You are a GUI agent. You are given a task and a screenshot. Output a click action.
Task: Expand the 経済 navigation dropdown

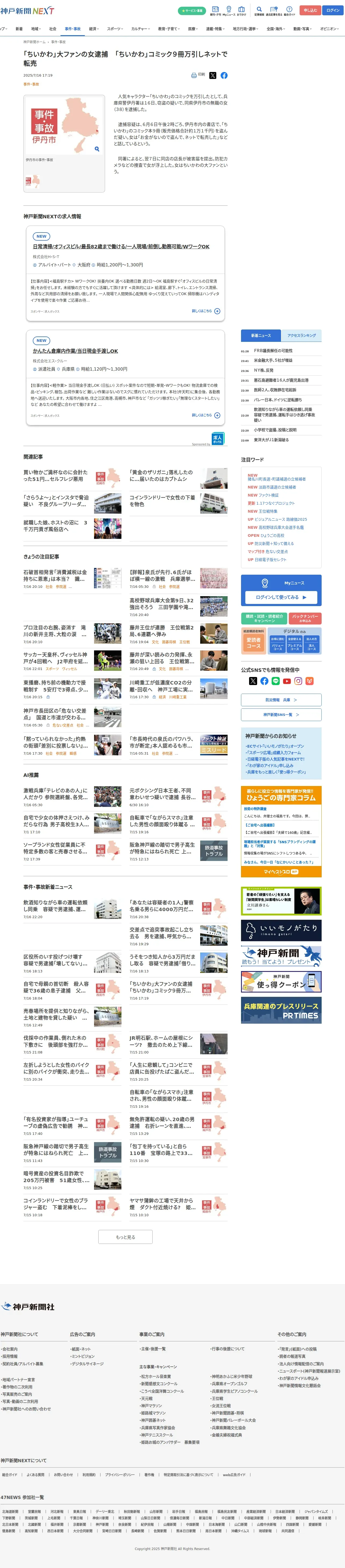click(93, 29)
